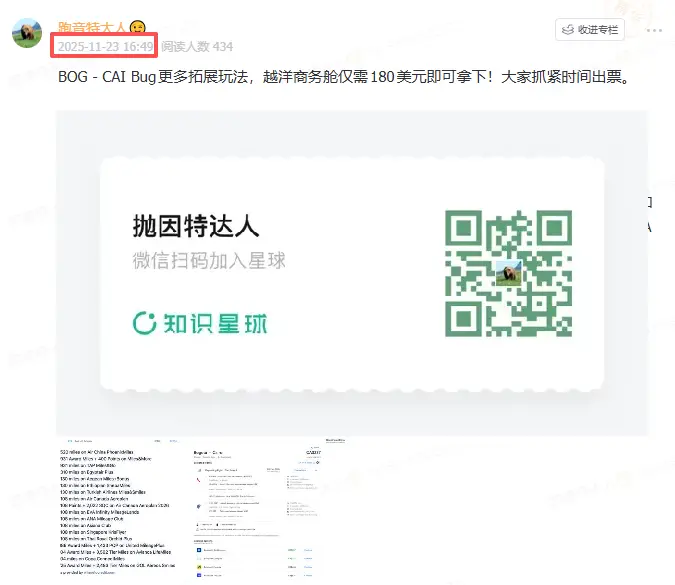Open the three-dot more options menu
This screenshot has width=675, height=585.
click(654, 30)
